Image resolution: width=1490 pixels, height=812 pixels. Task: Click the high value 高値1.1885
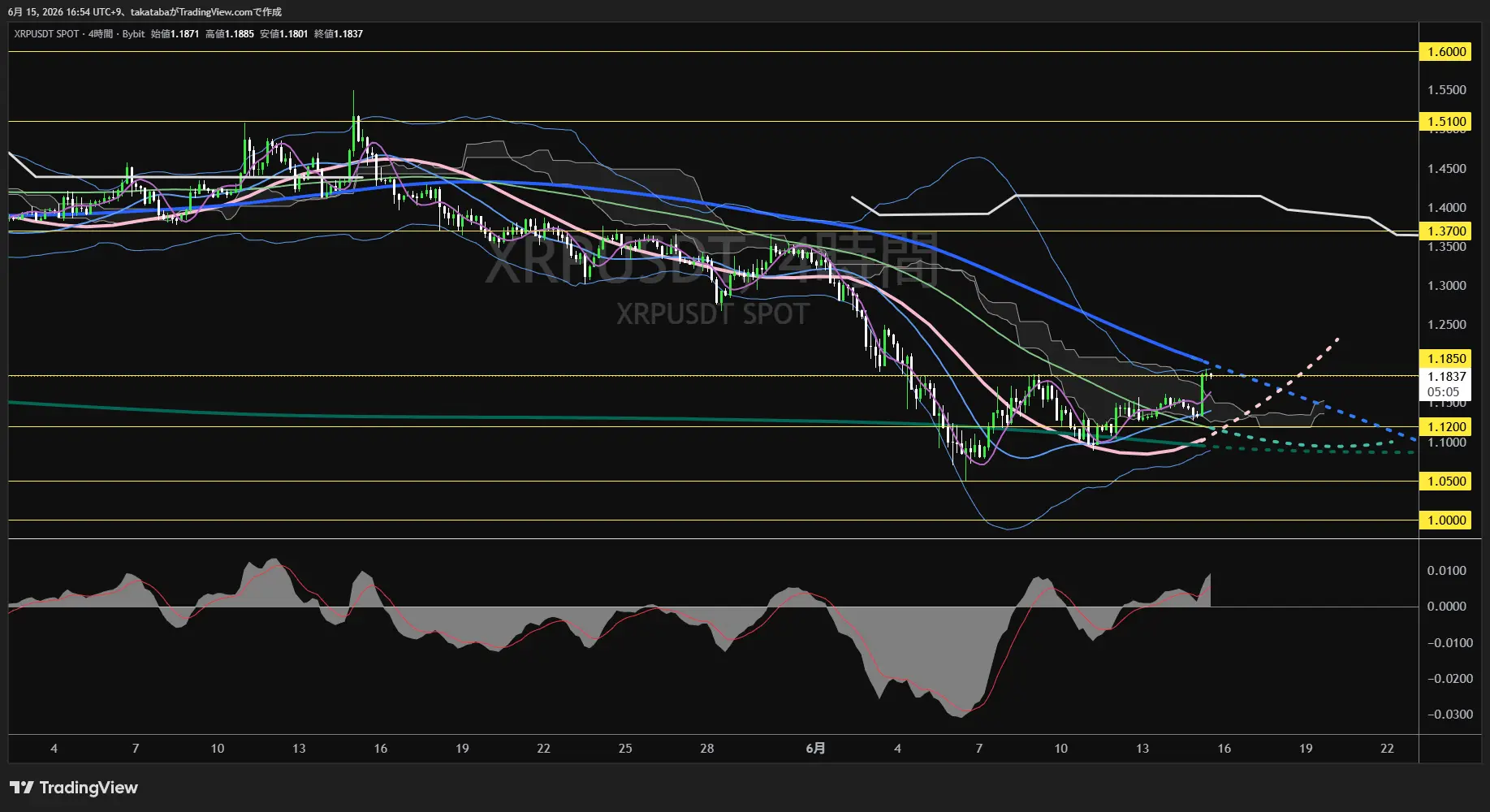coord(230,34)
